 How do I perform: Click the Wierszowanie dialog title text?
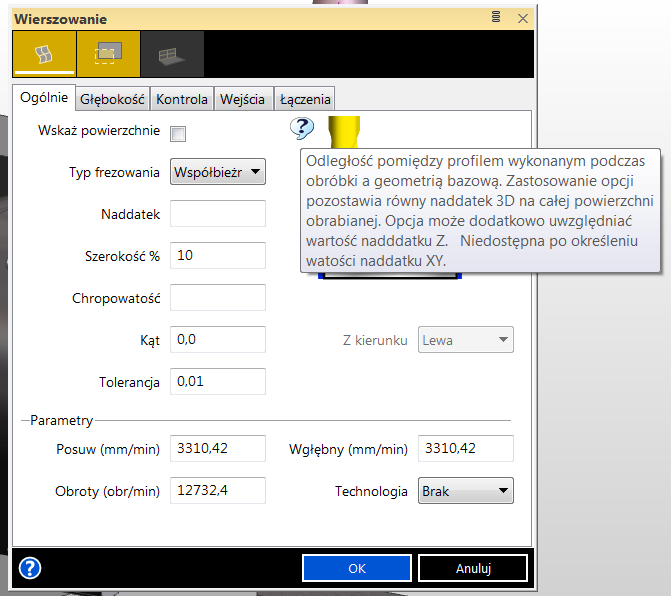(61, 19)
